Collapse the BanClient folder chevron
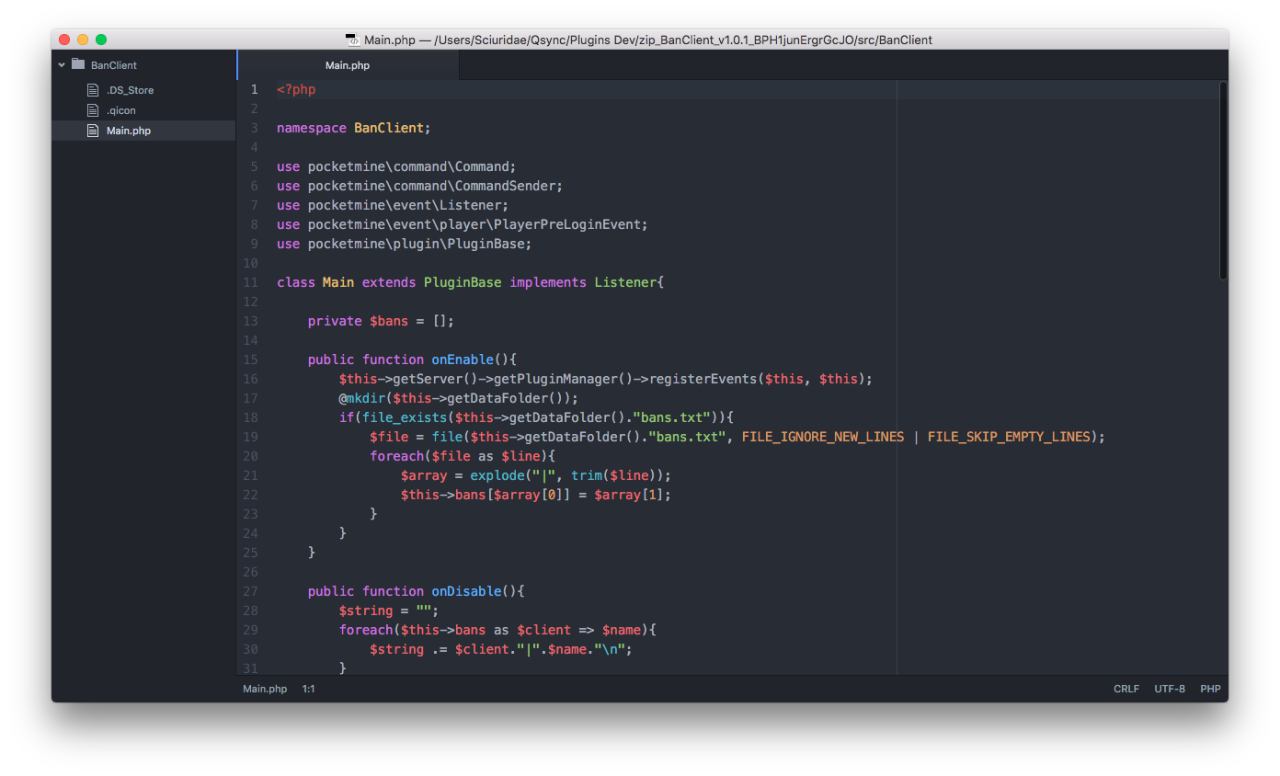The height and width of the screenshot is (776, 1280). point(63,65)
